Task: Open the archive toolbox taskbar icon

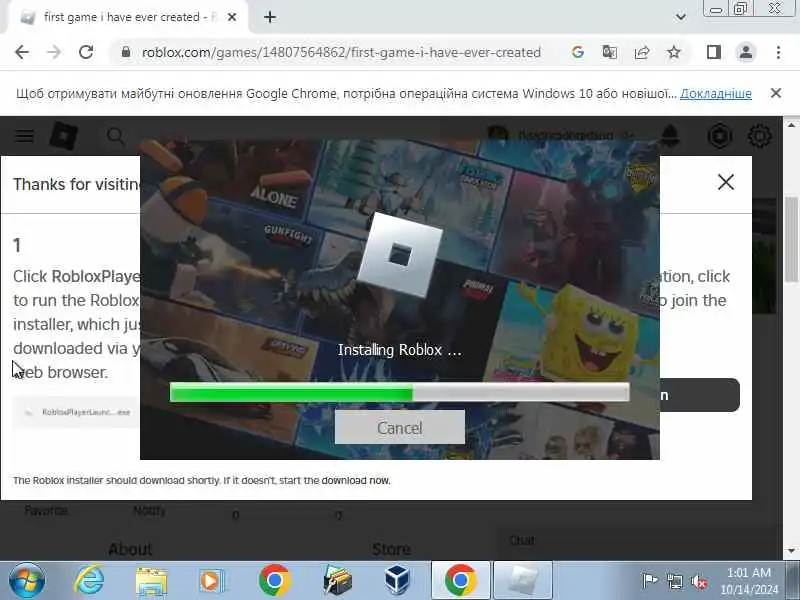Action: click(x=337, y=581)
